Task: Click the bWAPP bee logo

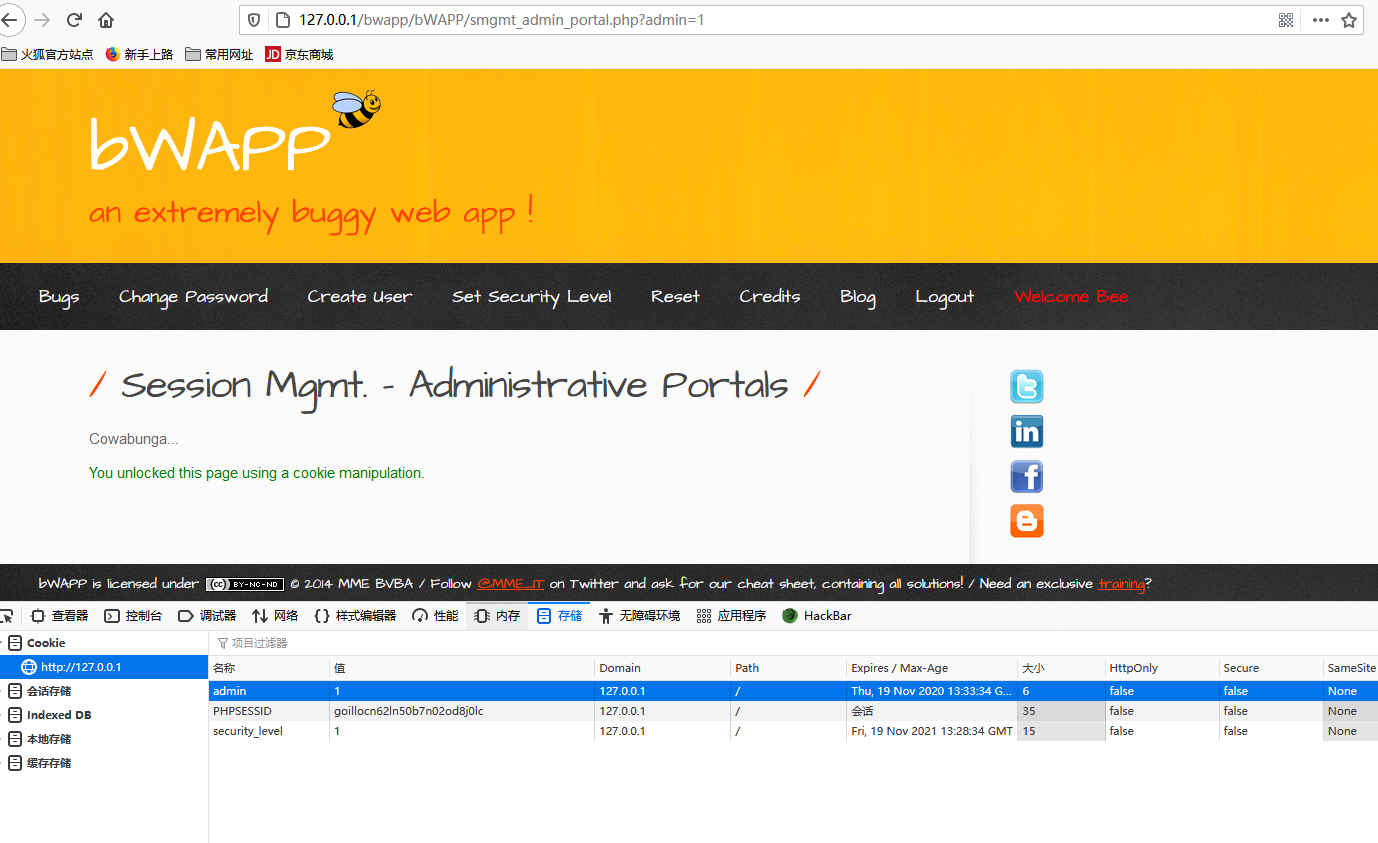Action: (356, 109)
